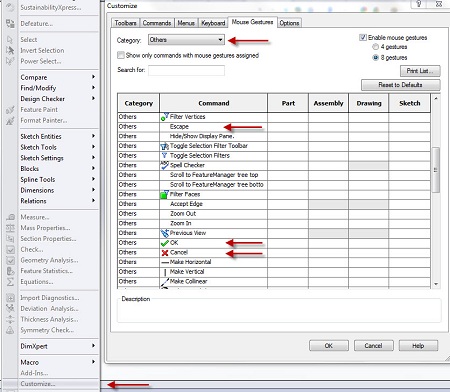
Task: Click the Make Horizontal icon
Action: point(165,262)
